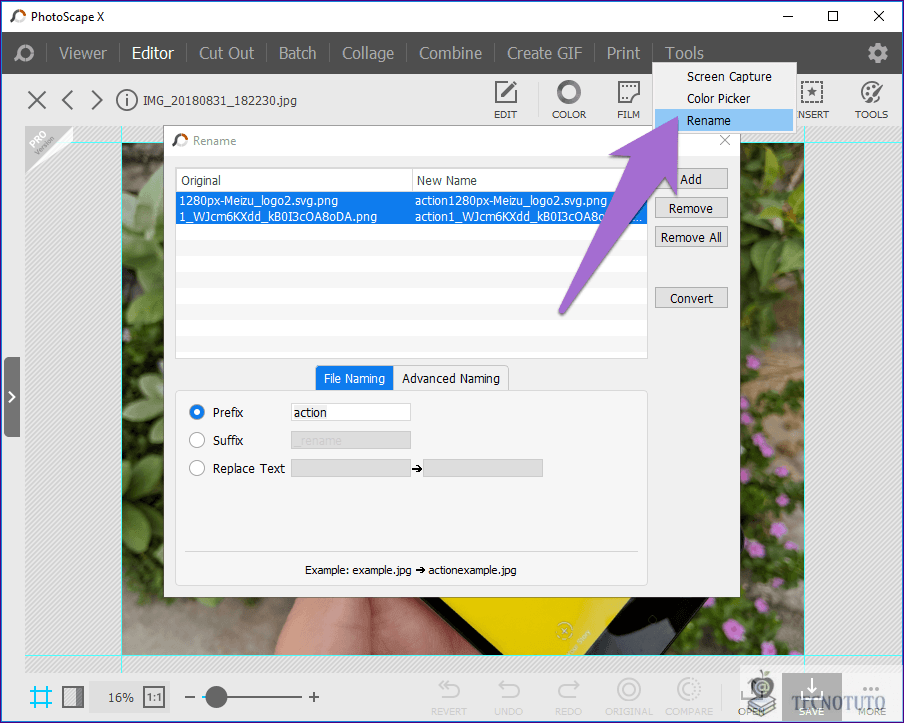This screenshot has width=904, height=723.
Task: Show image info circle icon
Action: tap(126, 100)
